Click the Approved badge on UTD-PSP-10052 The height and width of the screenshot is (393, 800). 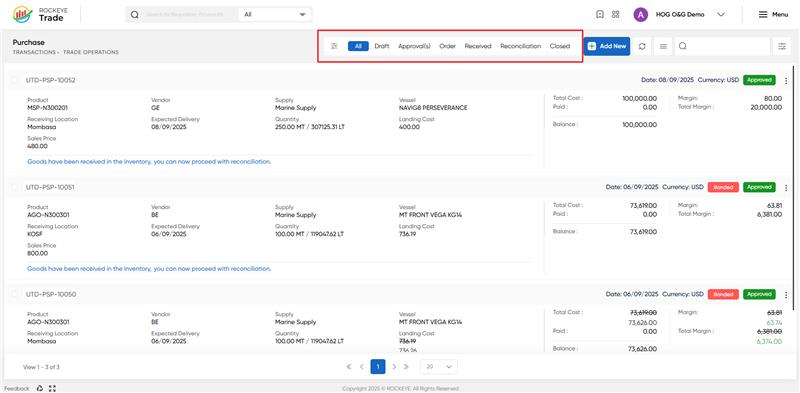pos(759,80)
